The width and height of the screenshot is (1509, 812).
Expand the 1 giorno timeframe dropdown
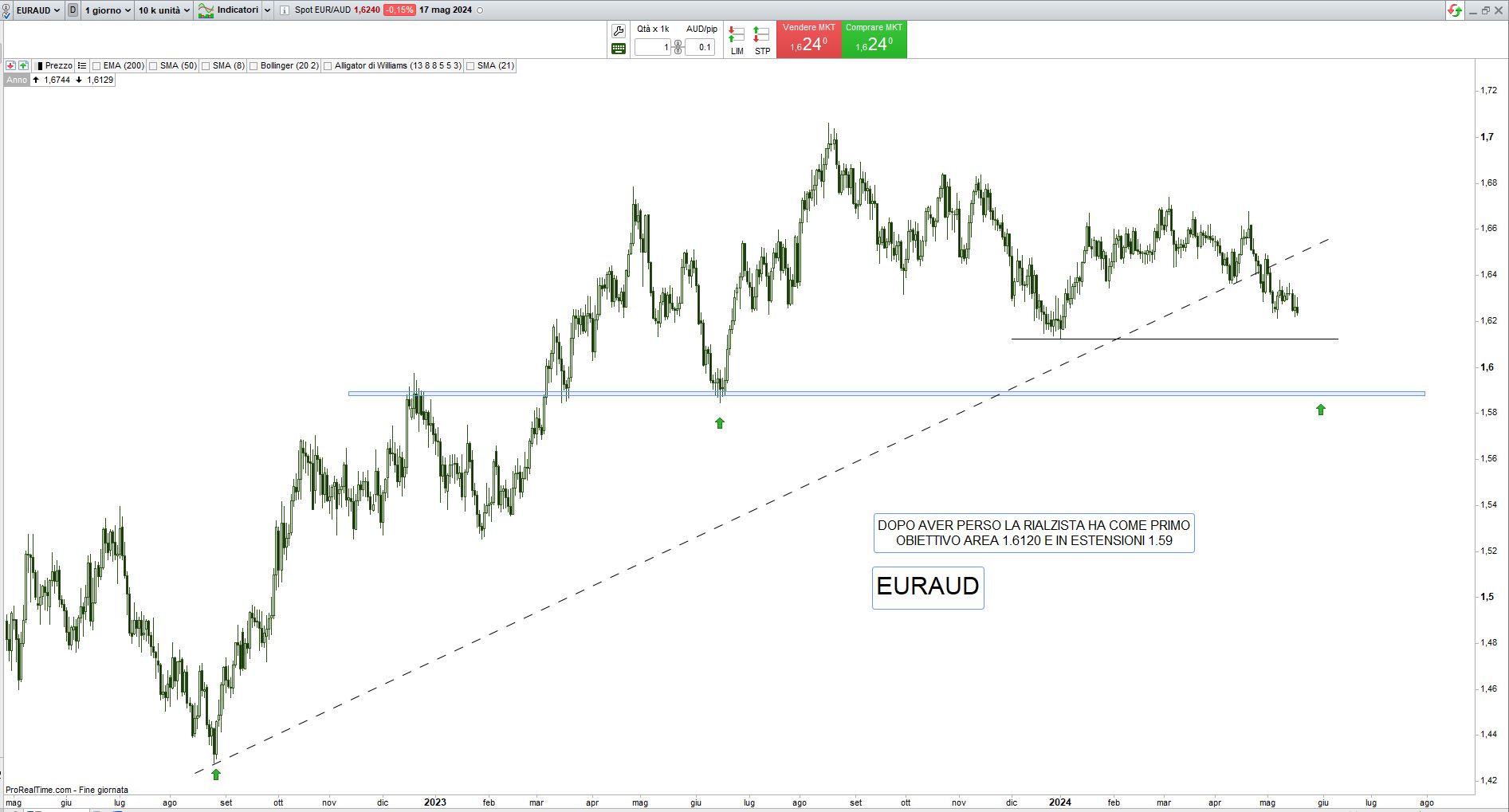(x=108, y=10)
